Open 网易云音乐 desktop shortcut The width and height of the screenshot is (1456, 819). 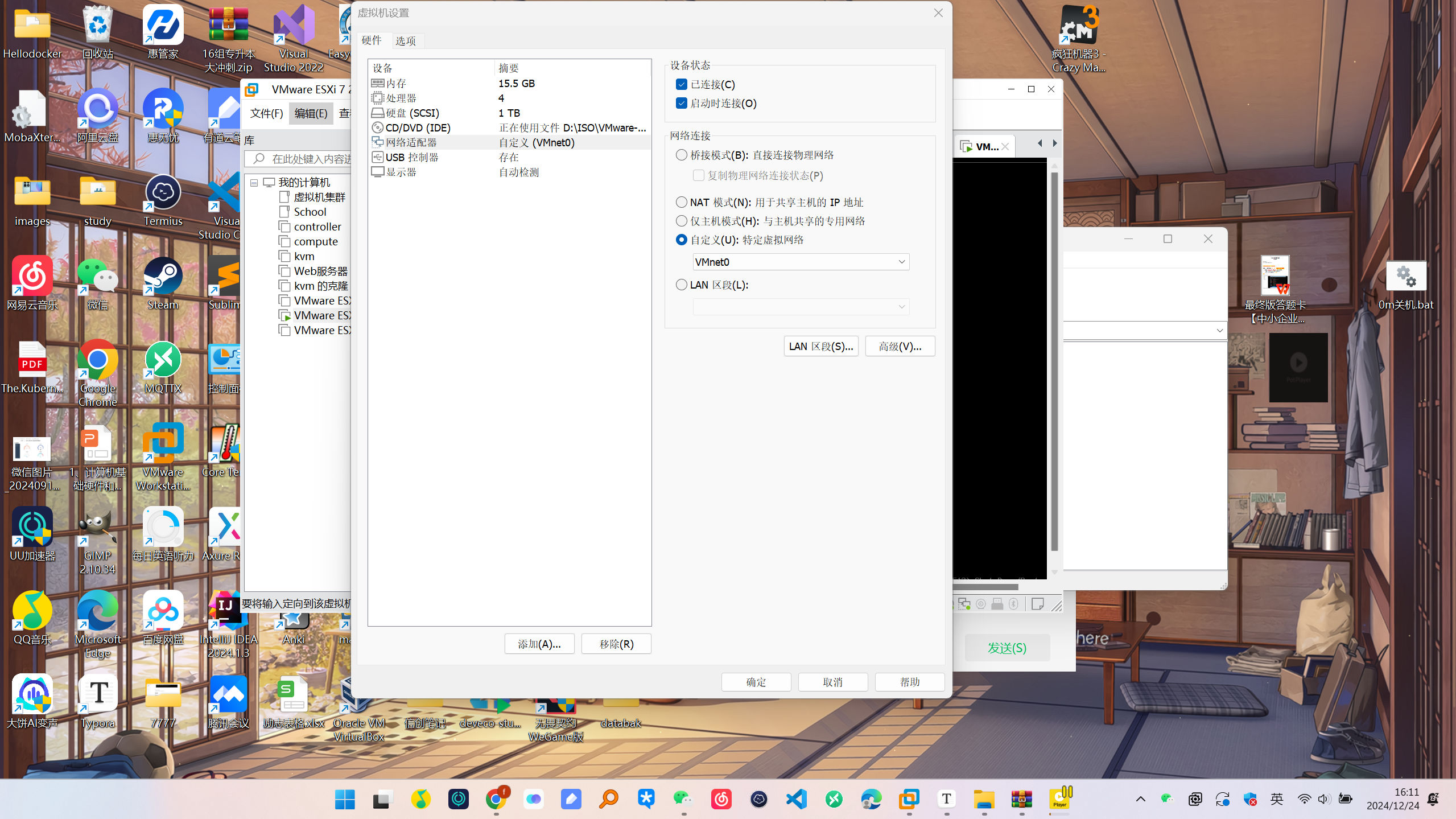pos(32,284)
